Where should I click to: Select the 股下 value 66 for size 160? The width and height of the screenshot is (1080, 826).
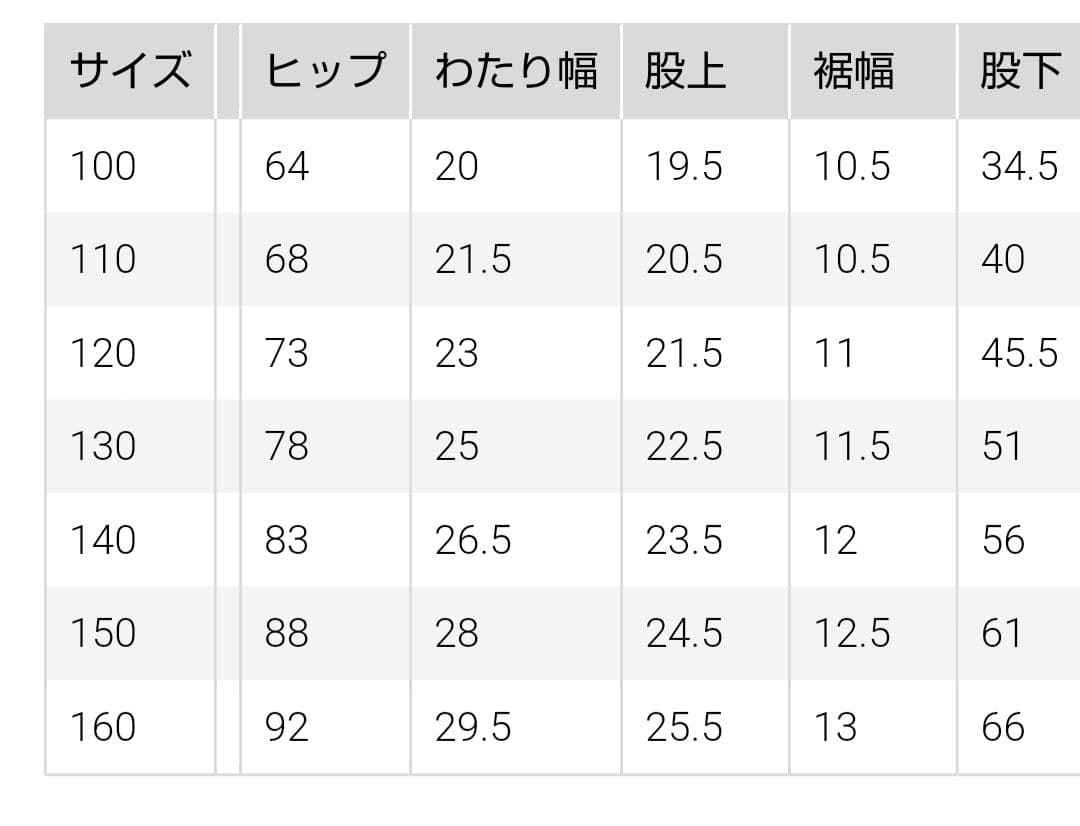(x=1003, y=727)
